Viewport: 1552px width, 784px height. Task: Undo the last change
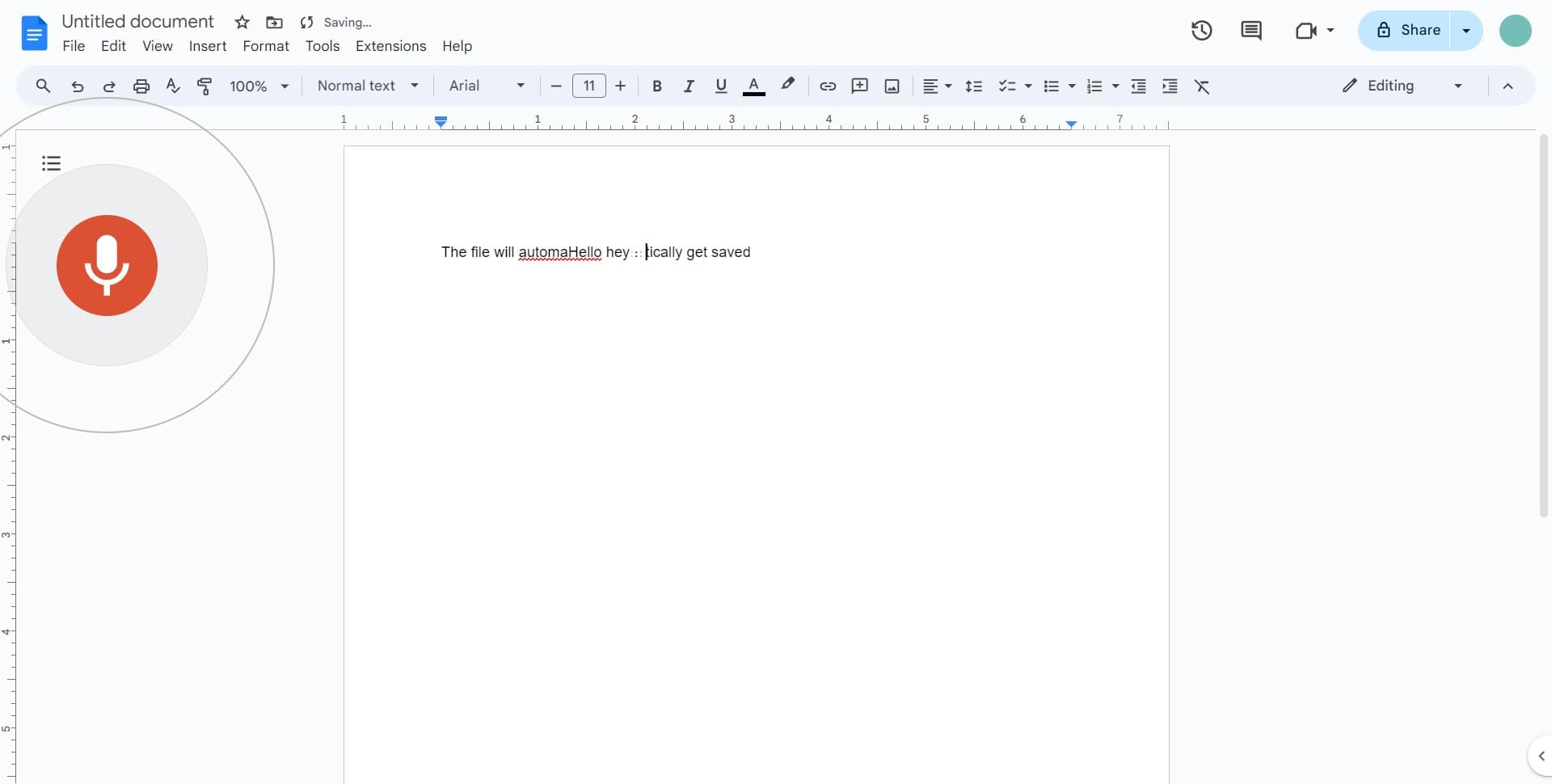point(76,86)
